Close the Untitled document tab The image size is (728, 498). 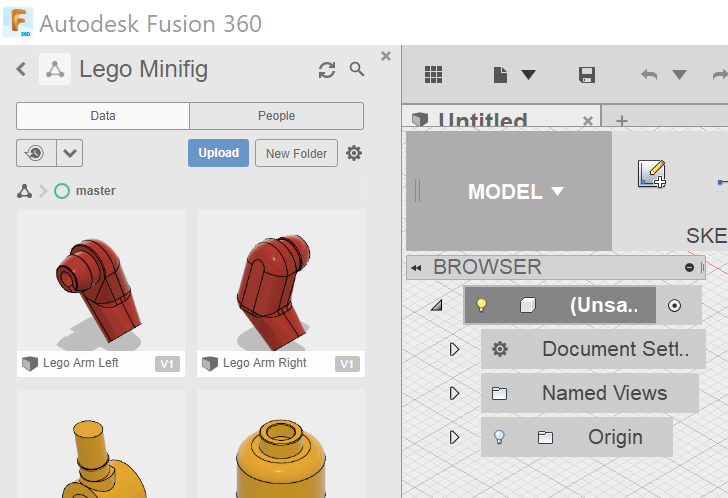[588, 121]
